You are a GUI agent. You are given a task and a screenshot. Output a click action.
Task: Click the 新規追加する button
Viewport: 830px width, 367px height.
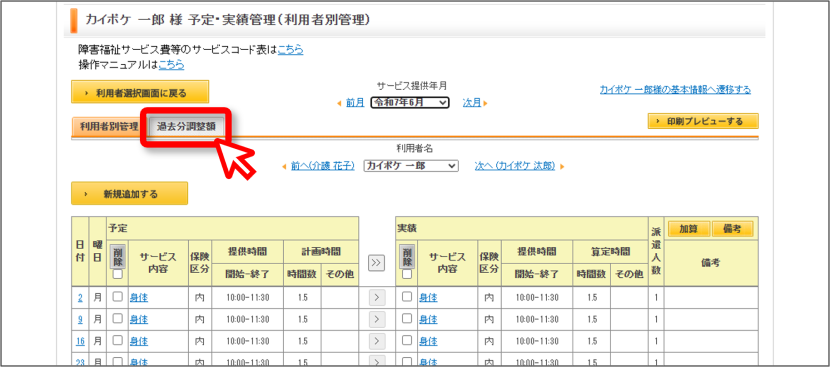pyautogui.click(x=130, y=193)
